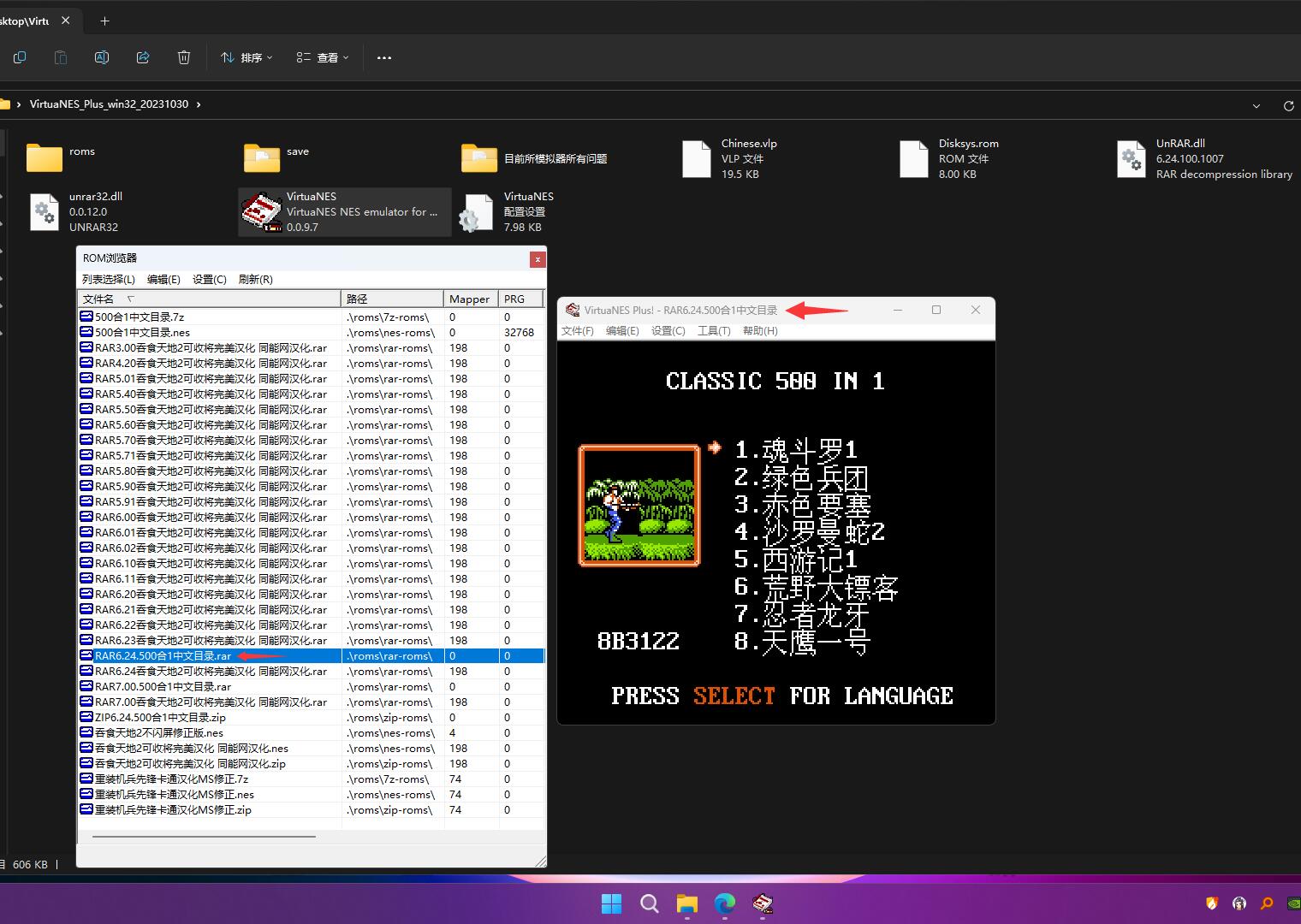
Task: Sort by PRG column header
Action: point(521,299)
